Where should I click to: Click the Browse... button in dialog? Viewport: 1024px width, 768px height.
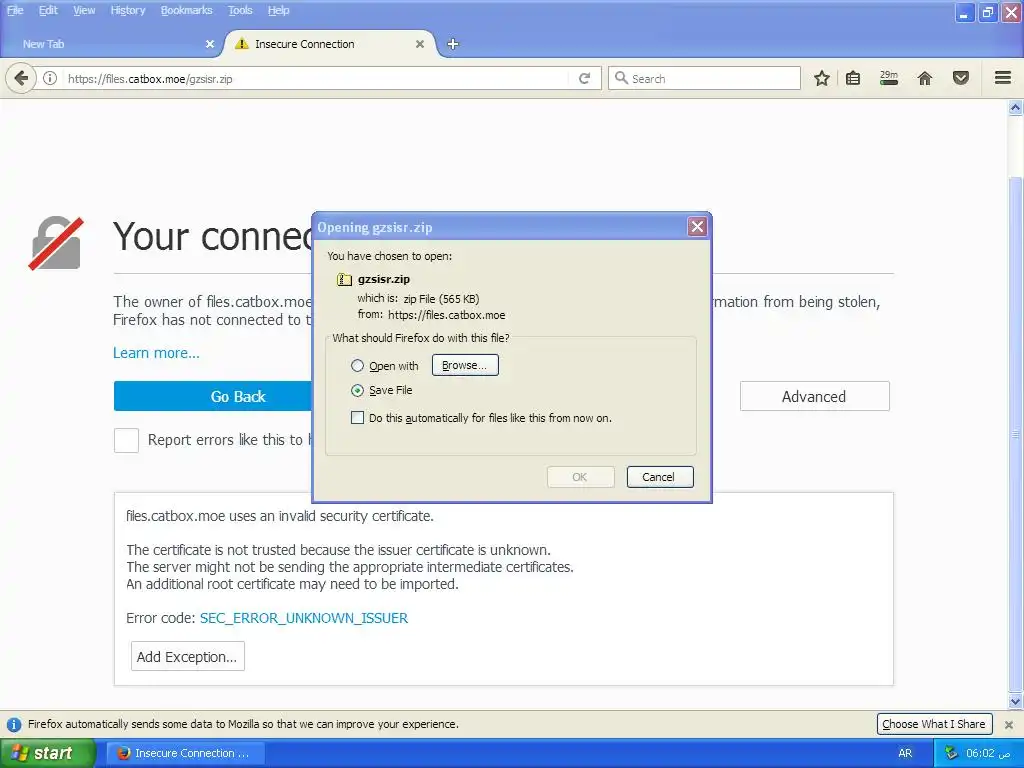coord(465,365)
